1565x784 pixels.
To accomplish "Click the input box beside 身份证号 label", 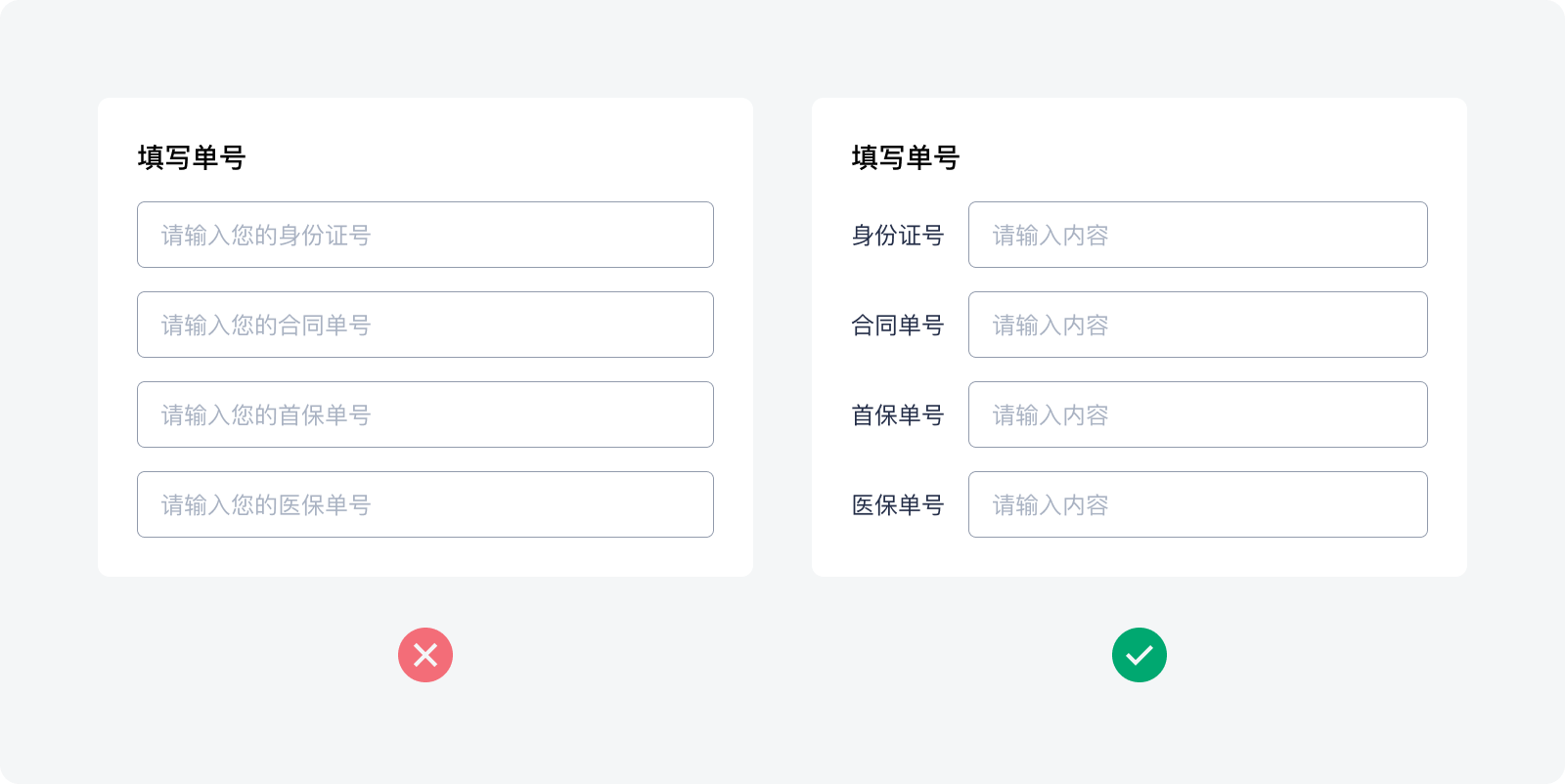I will (x=1198, y=235).
